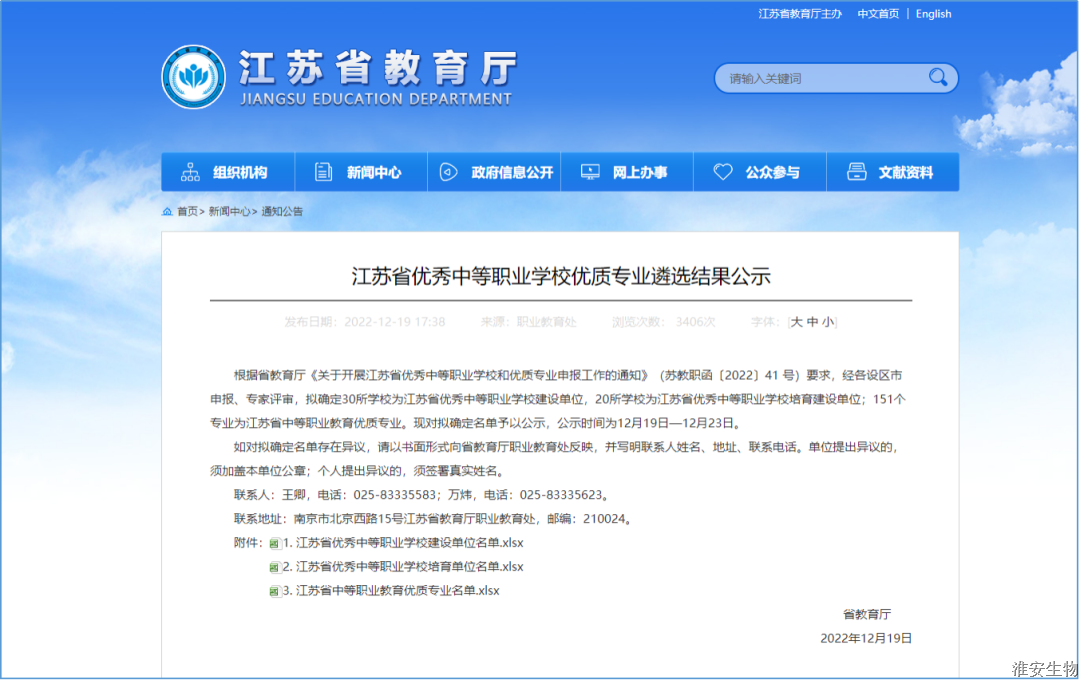Click the Jiangsu Education Department logo

coord(194,76)
